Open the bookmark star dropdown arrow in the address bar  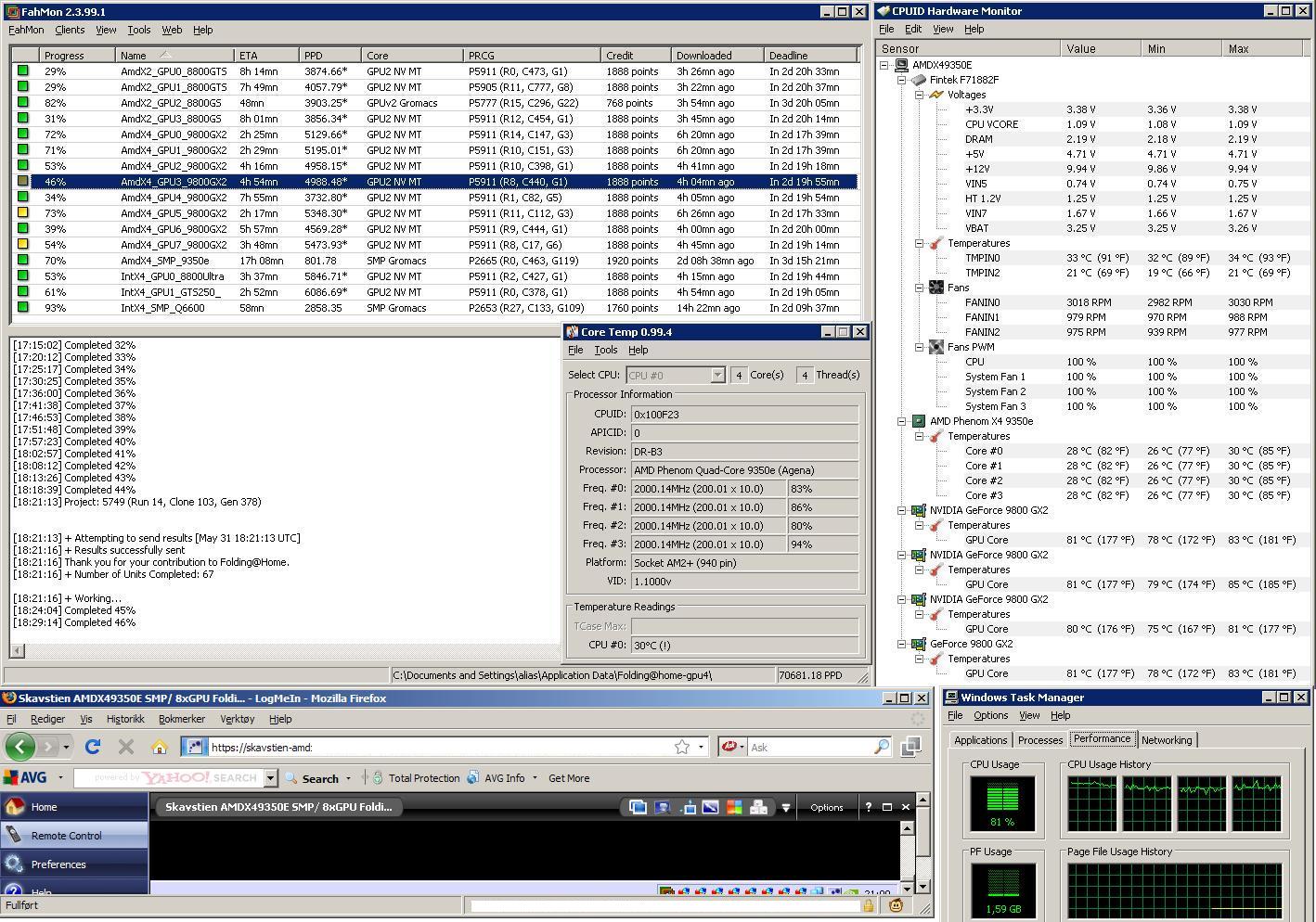[x=701, y=747]
